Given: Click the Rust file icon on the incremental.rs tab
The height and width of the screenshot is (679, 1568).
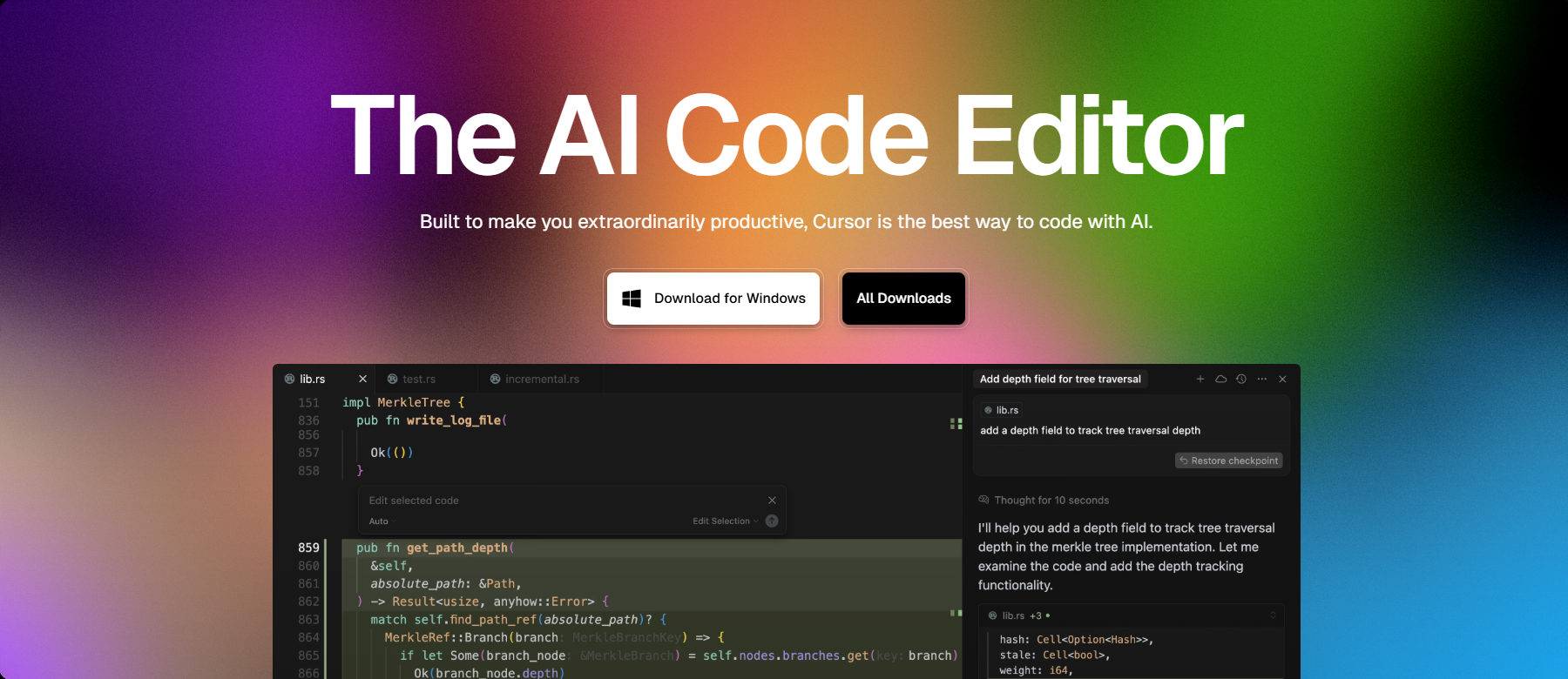Looking at the screenshot, I should pyautogui.click(x=496, y=379).
